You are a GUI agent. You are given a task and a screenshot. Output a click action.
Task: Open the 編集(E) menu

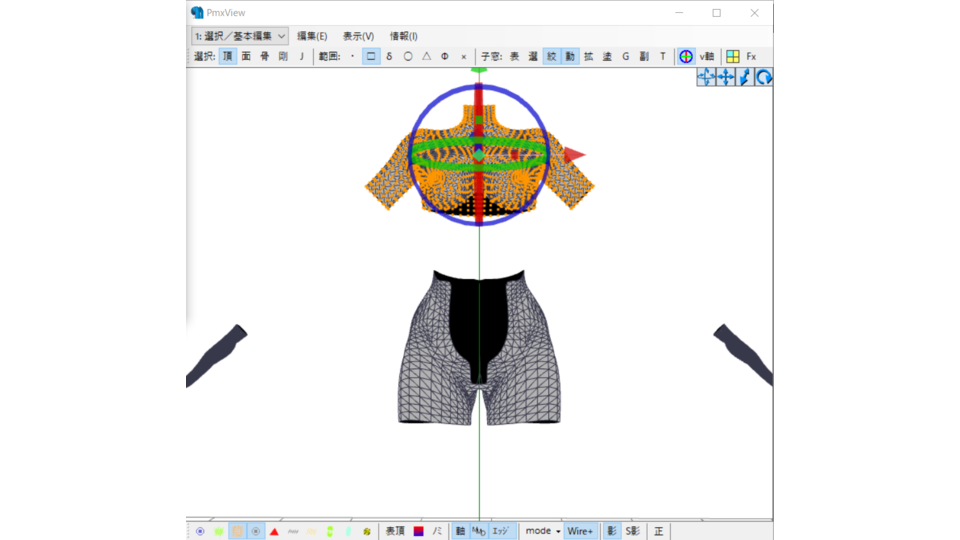(312, 36)
